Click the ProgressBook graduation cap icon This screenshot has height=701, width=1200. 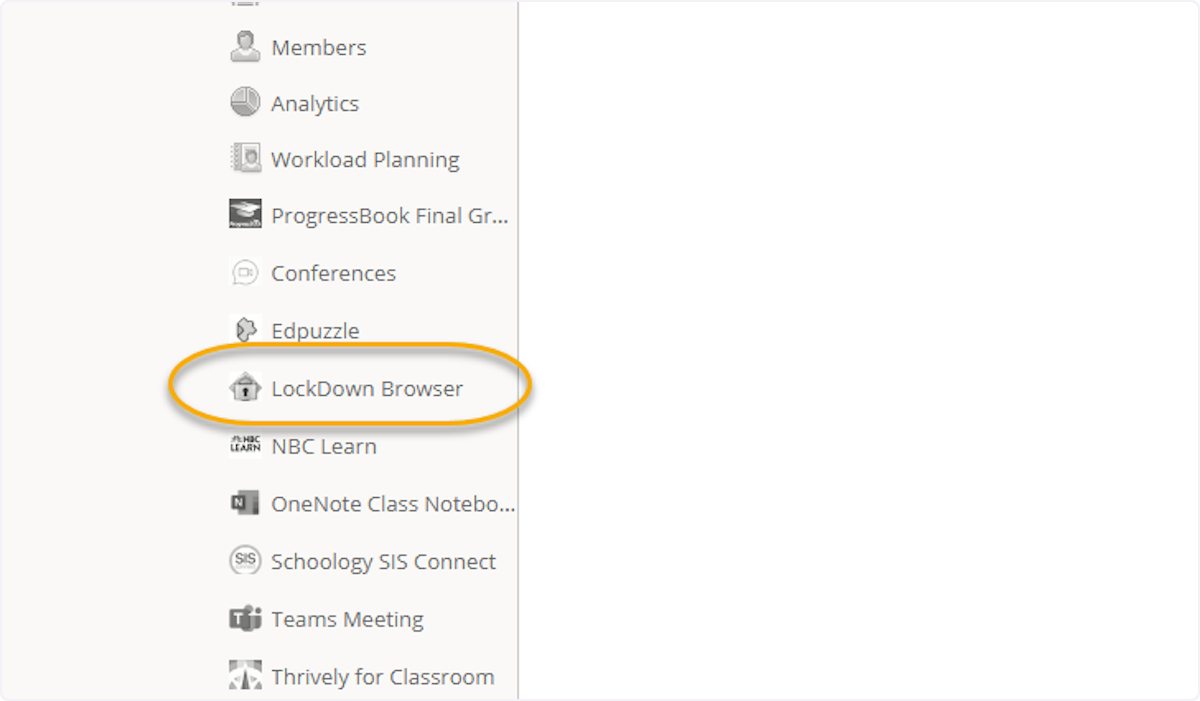tap(245, 214)
